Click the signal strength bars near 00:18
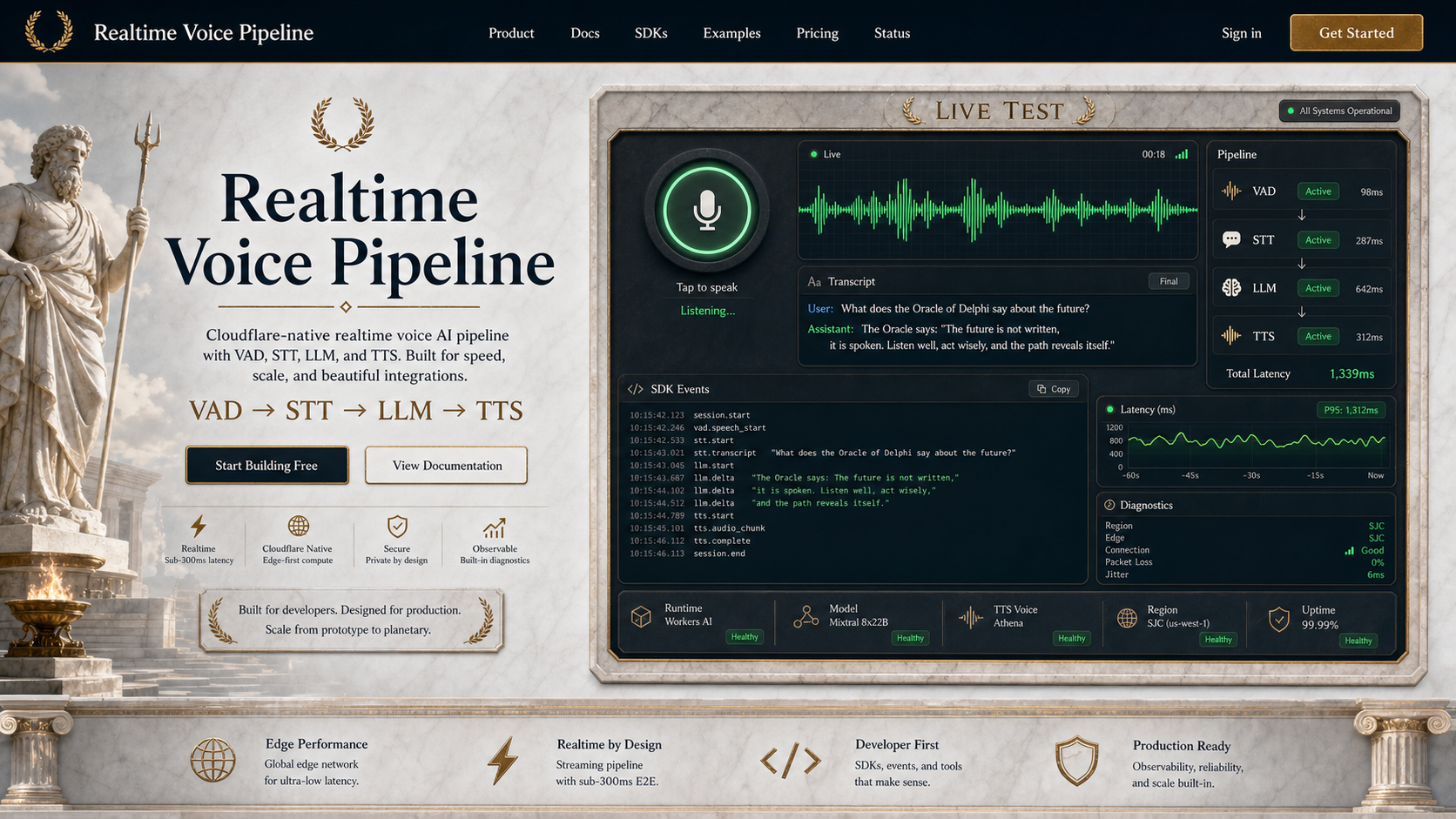1456x819 pixels. 1182,154
